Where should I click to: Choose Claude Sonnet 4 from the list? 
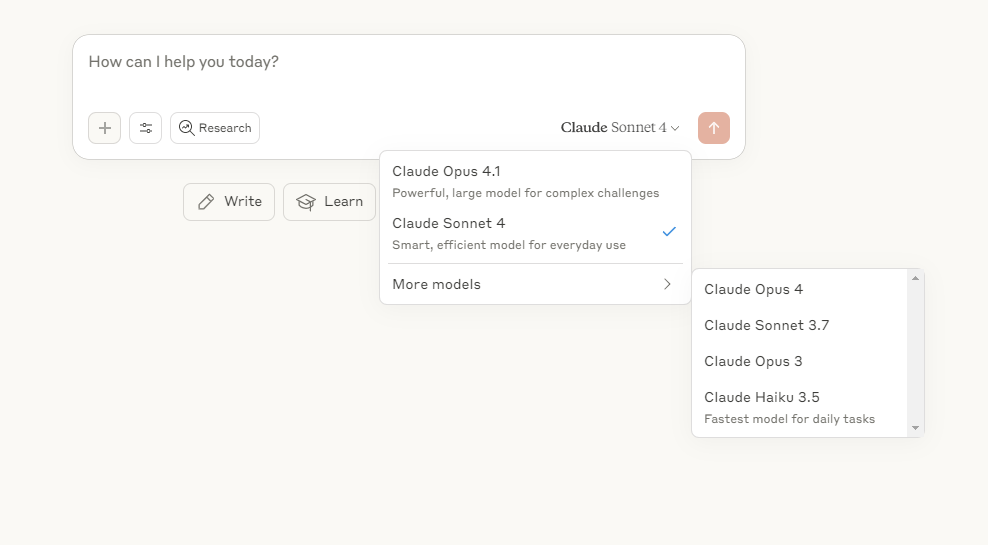[535, 233]
